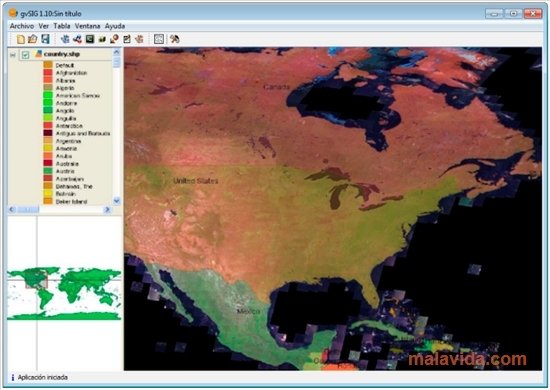Click the Armenia yellow legend swatch
The height and width of the screenshot is (390, 550).
click(48, 148)
